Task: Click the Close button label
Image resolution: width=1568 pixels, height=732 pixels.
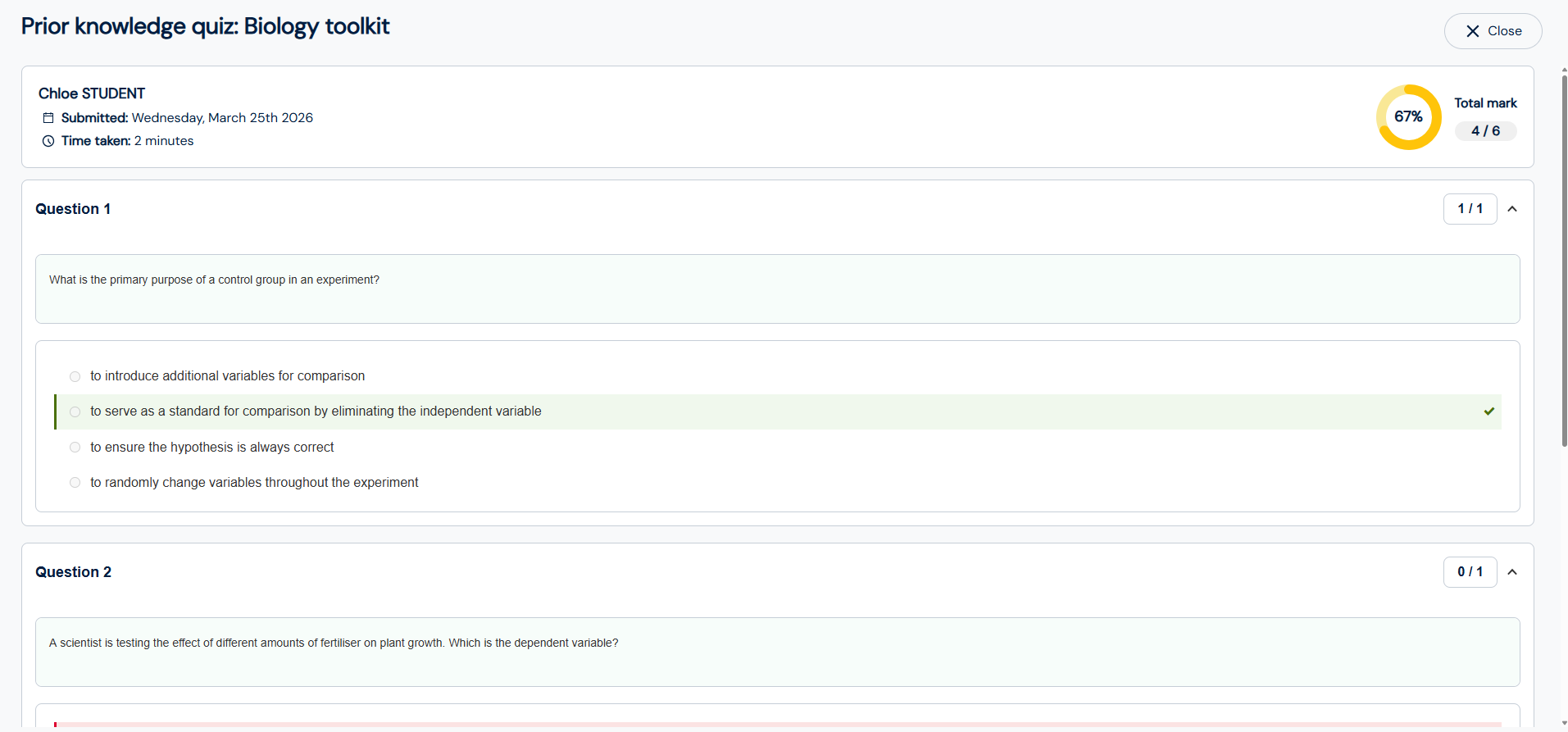Action: tap(1504, 31)
